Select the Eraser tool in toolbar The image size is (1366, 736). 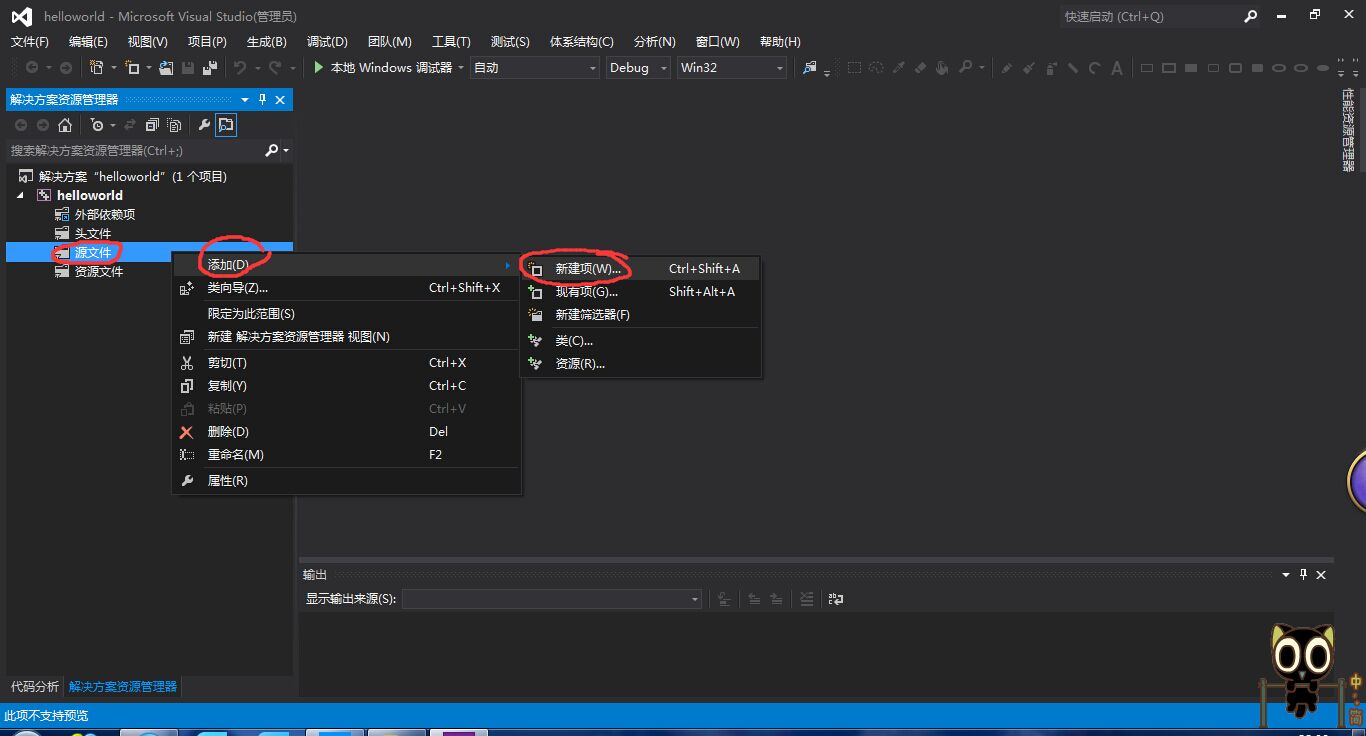pyautogui.click(x=921, y=68)
